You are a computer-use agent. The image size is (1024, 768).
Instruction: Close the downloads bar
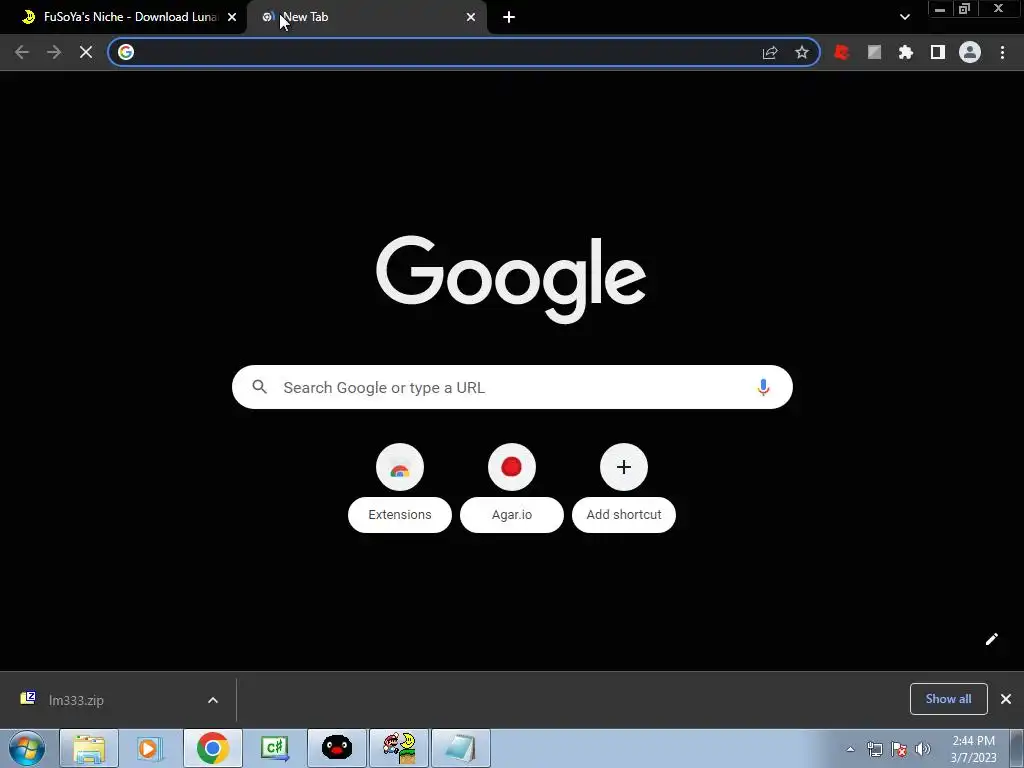point(1006,699)
